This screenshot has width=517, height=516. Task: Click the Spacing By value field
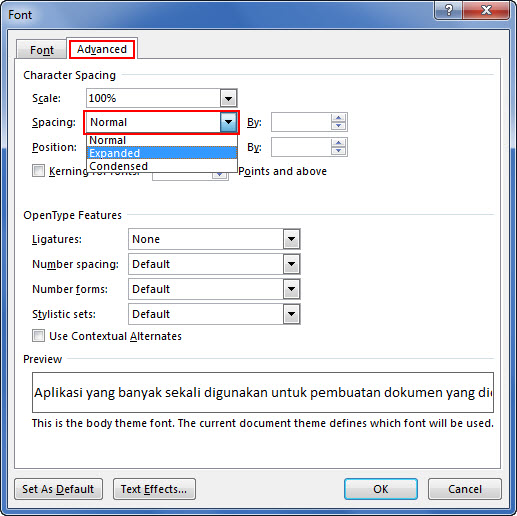pos(301,122)
